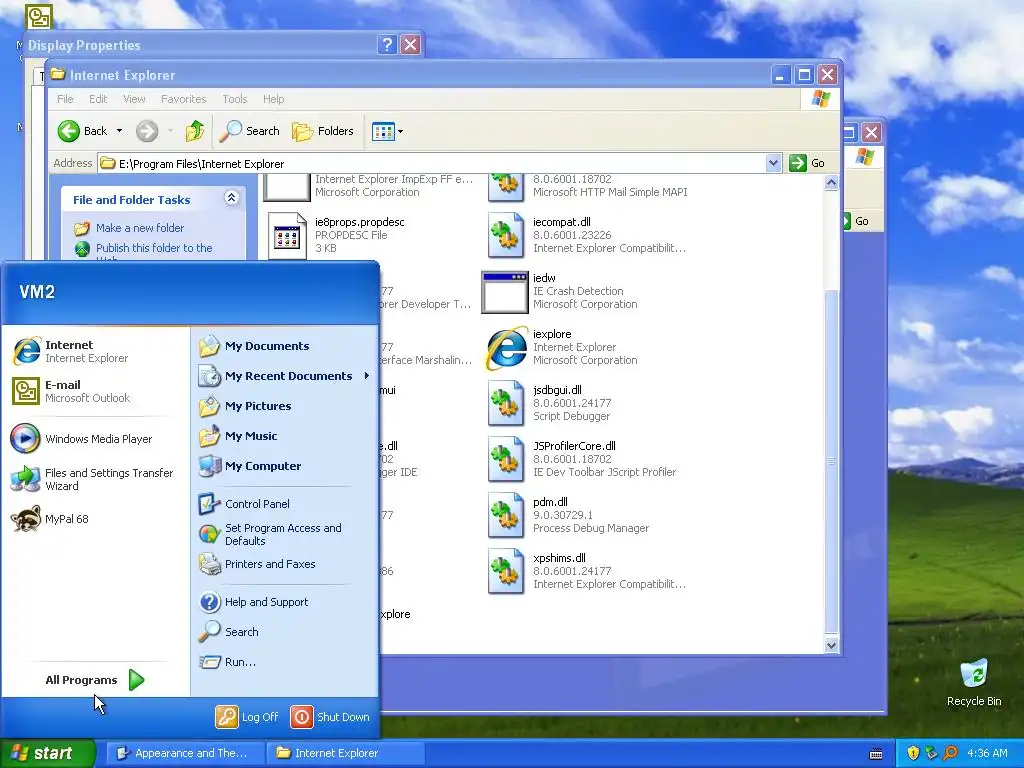Open Internet Explorer from Start menu
This screenshot has height=768, width=1024.
click(70, 351)
